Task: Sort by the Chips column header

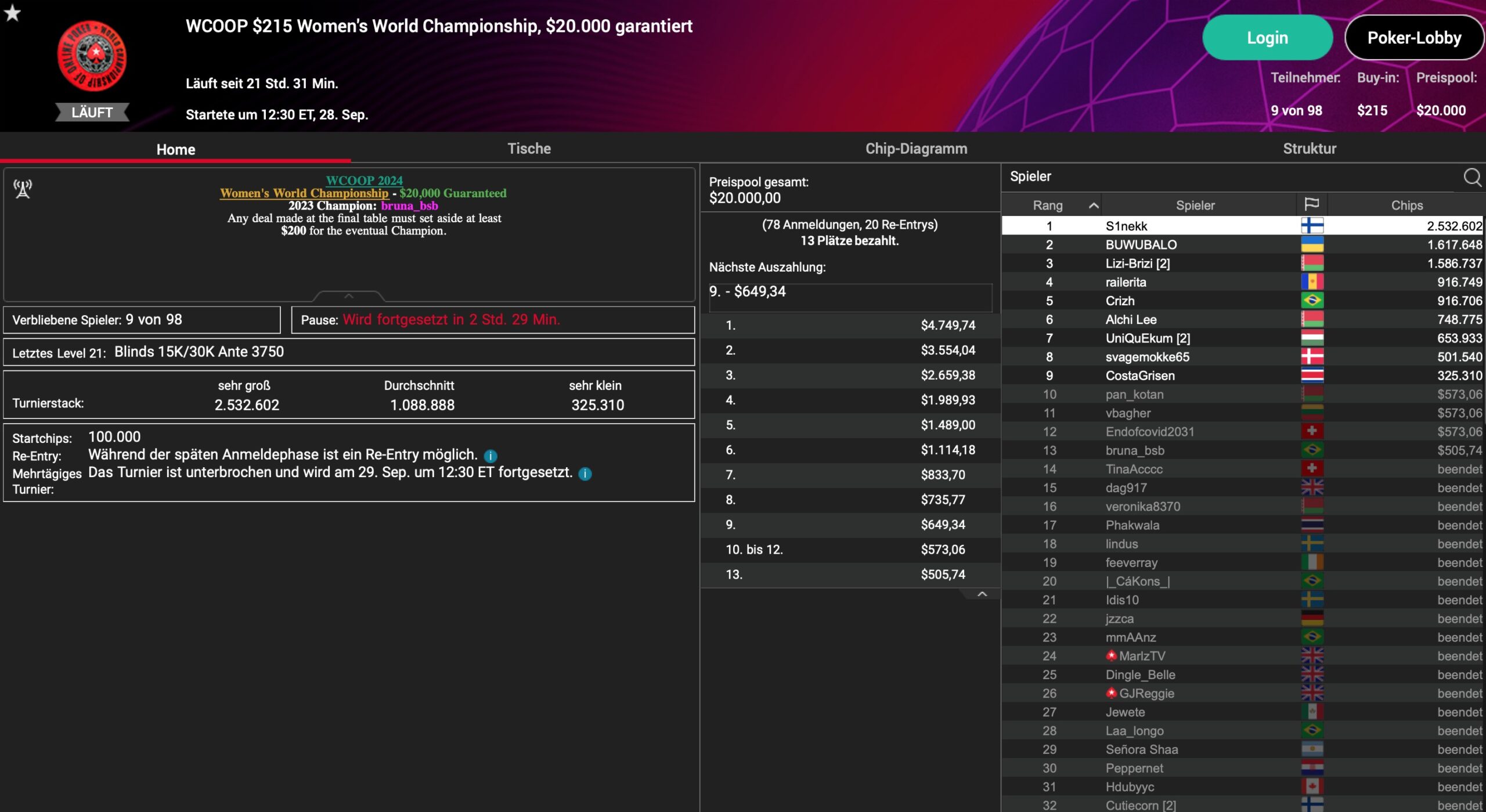Action: coord(1406,205)
